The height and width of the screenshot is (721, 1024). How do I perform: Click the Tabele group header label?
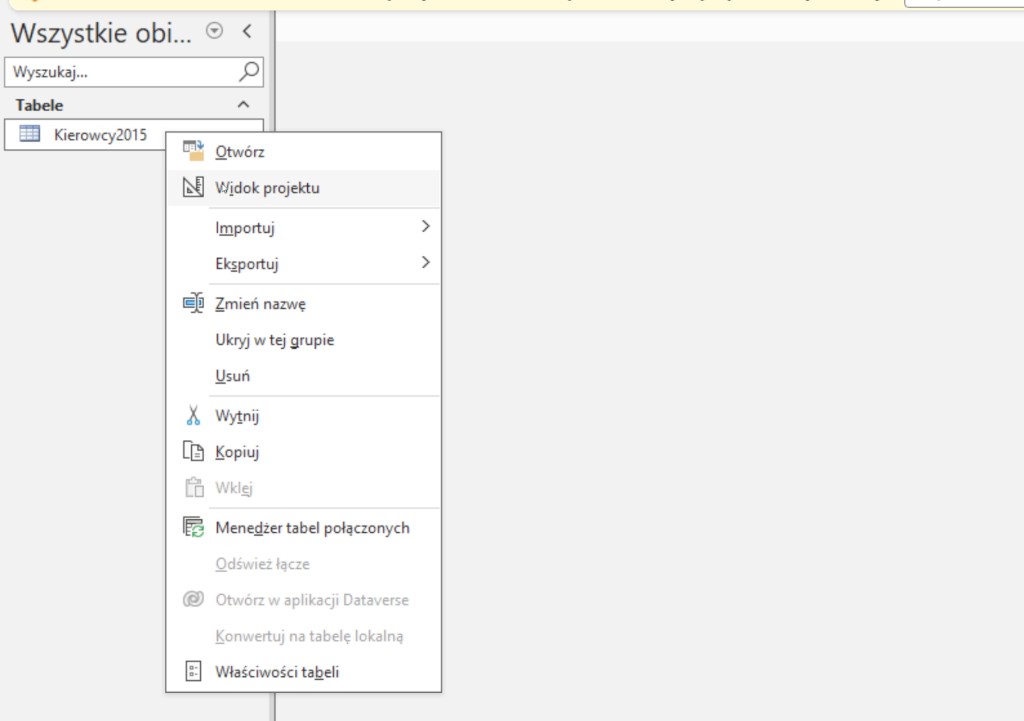(x=40, y=105)
